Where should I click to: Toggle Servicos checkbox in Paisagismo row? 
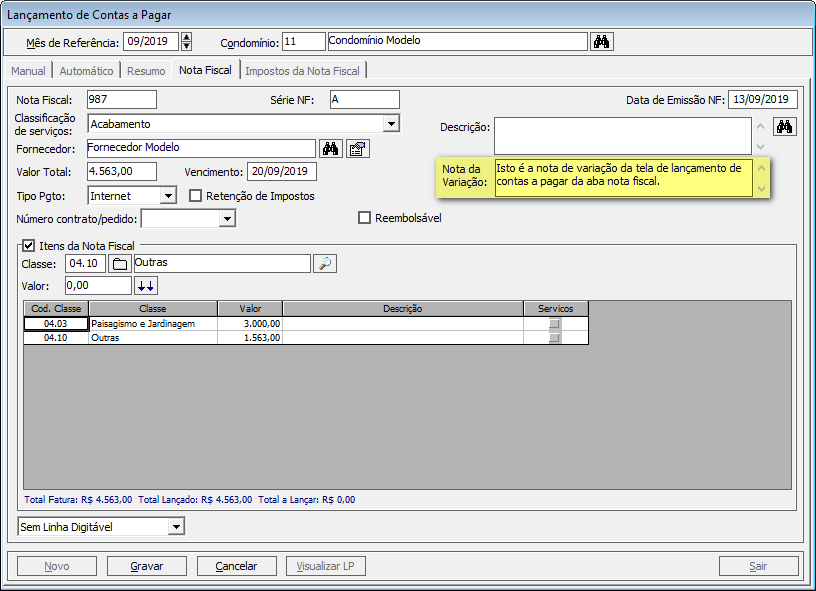(x=554, y=324)
